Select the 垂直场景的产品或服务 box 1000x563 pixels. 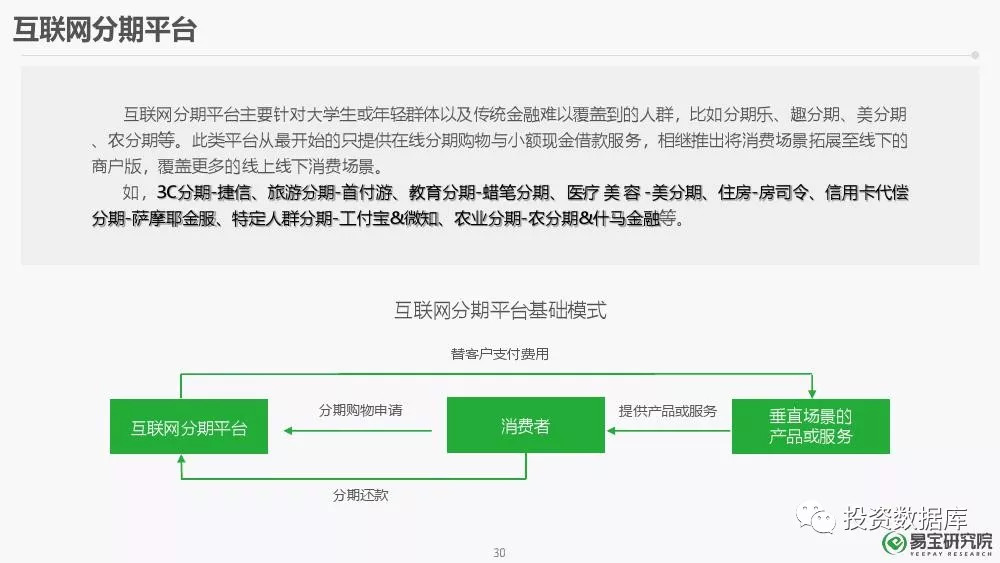tap(811, 427)
